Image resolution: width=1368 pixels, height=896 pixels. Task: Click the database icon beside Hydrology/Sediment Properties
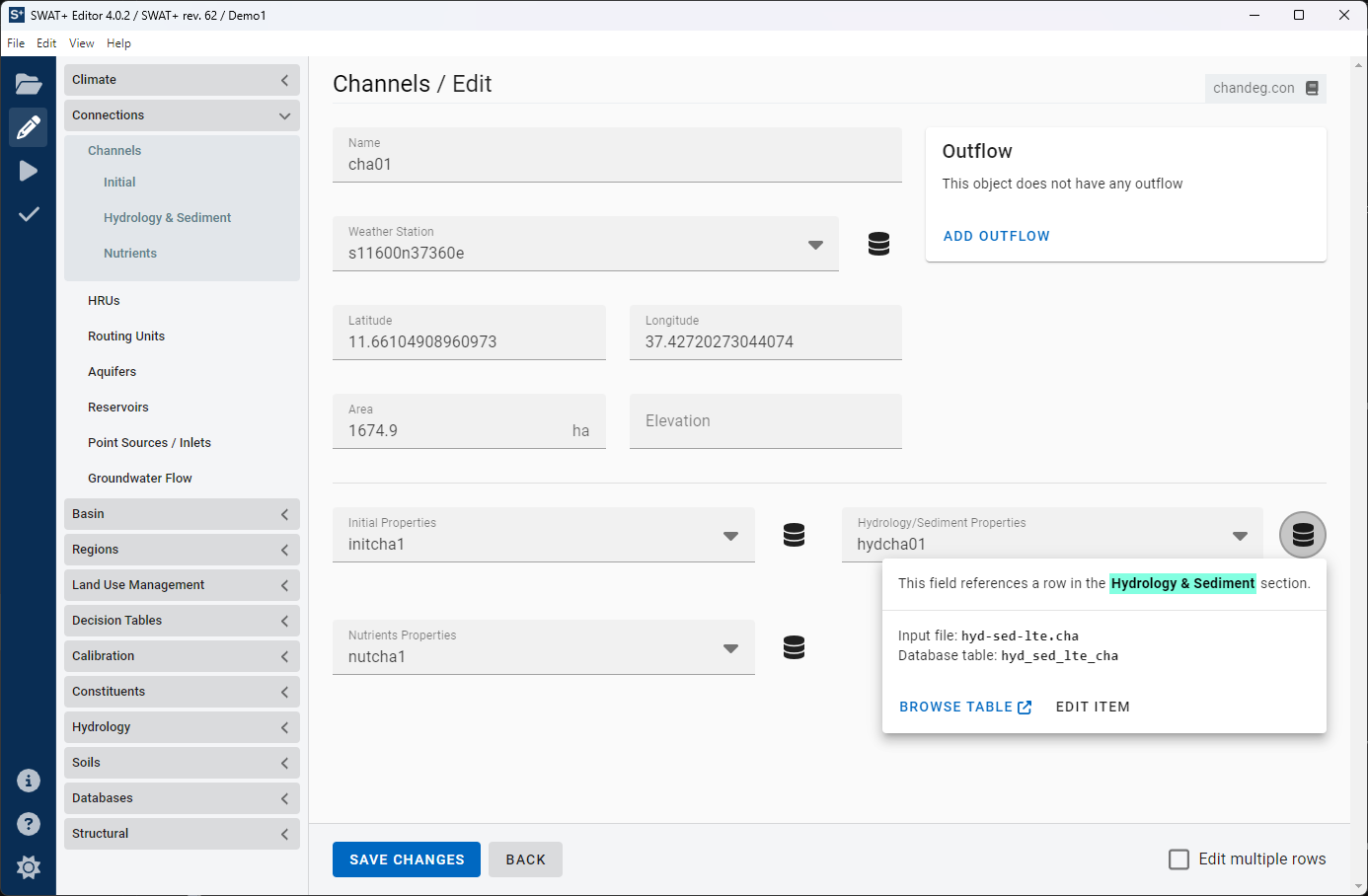[x=1303, y=535]
